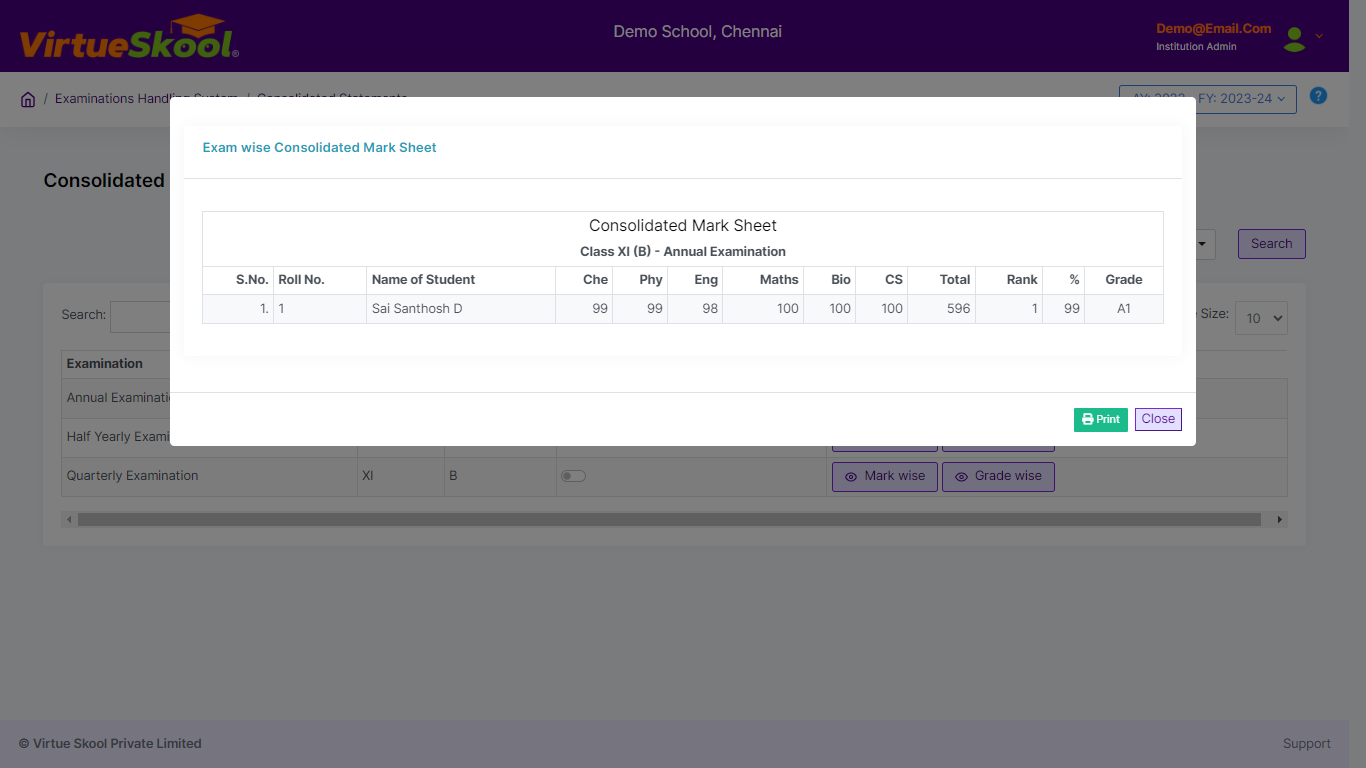
Task: View Quarterly Examination Grade wise
Action: (x=998, y=477)
